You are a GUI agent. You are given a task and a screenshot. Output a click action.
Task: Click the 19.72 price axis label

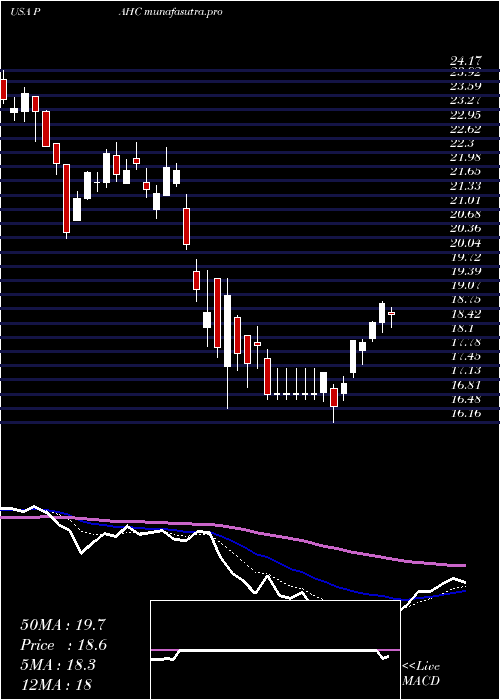(x=465, y=257)
